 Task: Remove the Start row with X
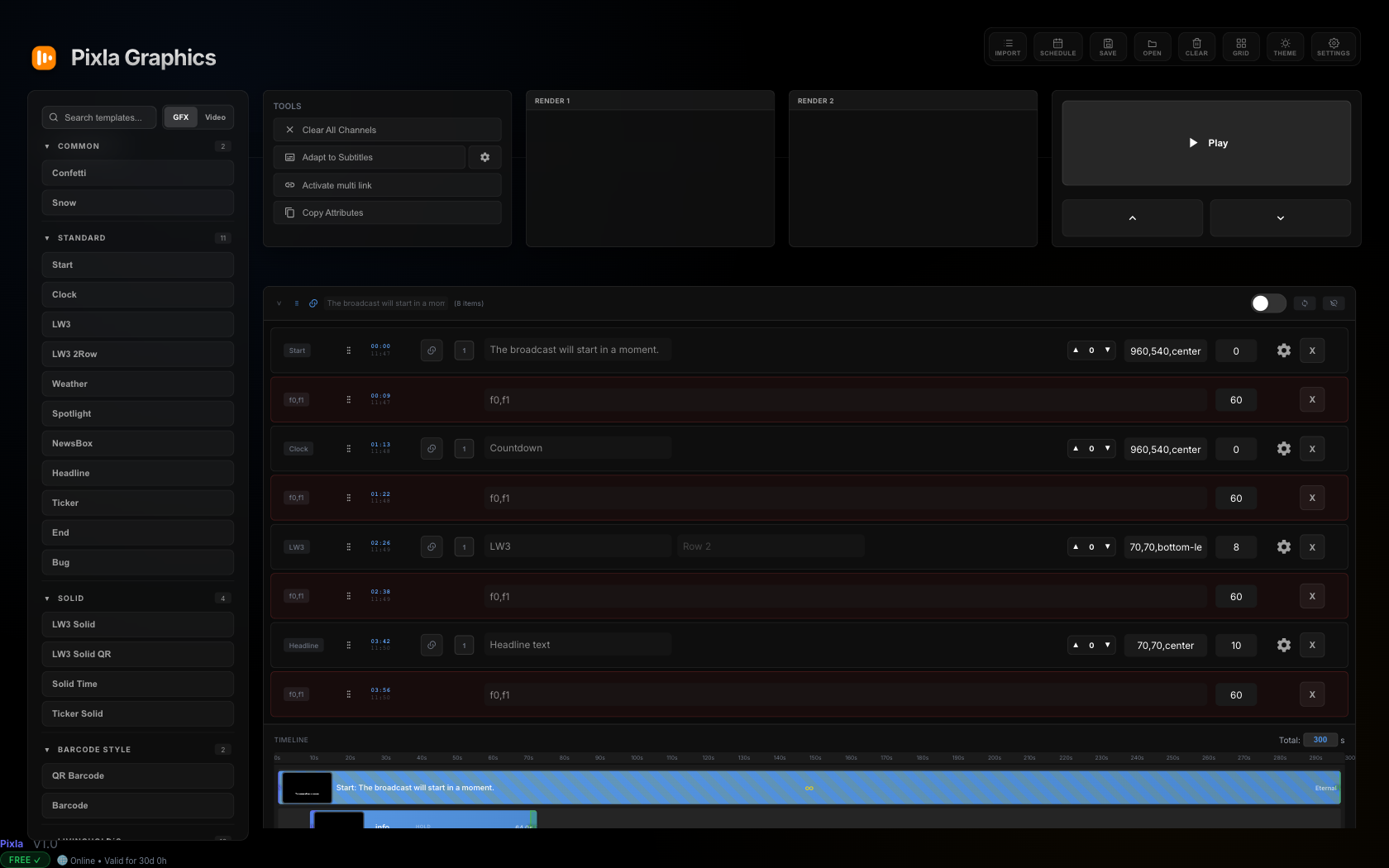point(1312,351)
